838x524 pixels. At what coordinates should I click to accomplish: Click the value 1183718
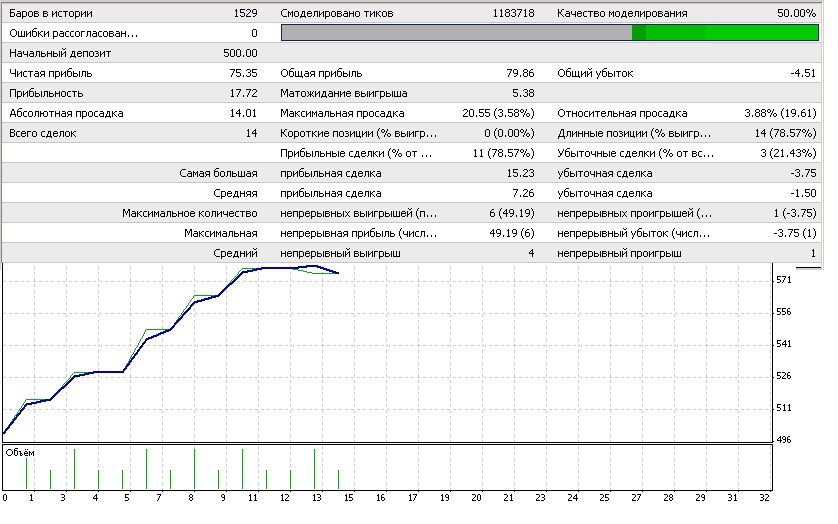pyautogui.click(x=513, y=13)
